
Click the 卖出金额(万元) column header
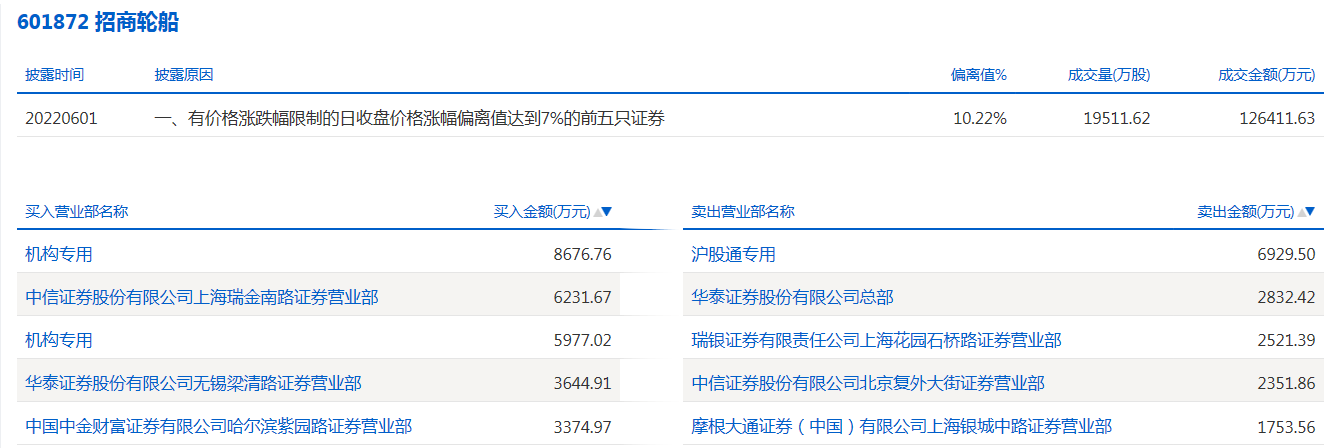coord(1245,212)
